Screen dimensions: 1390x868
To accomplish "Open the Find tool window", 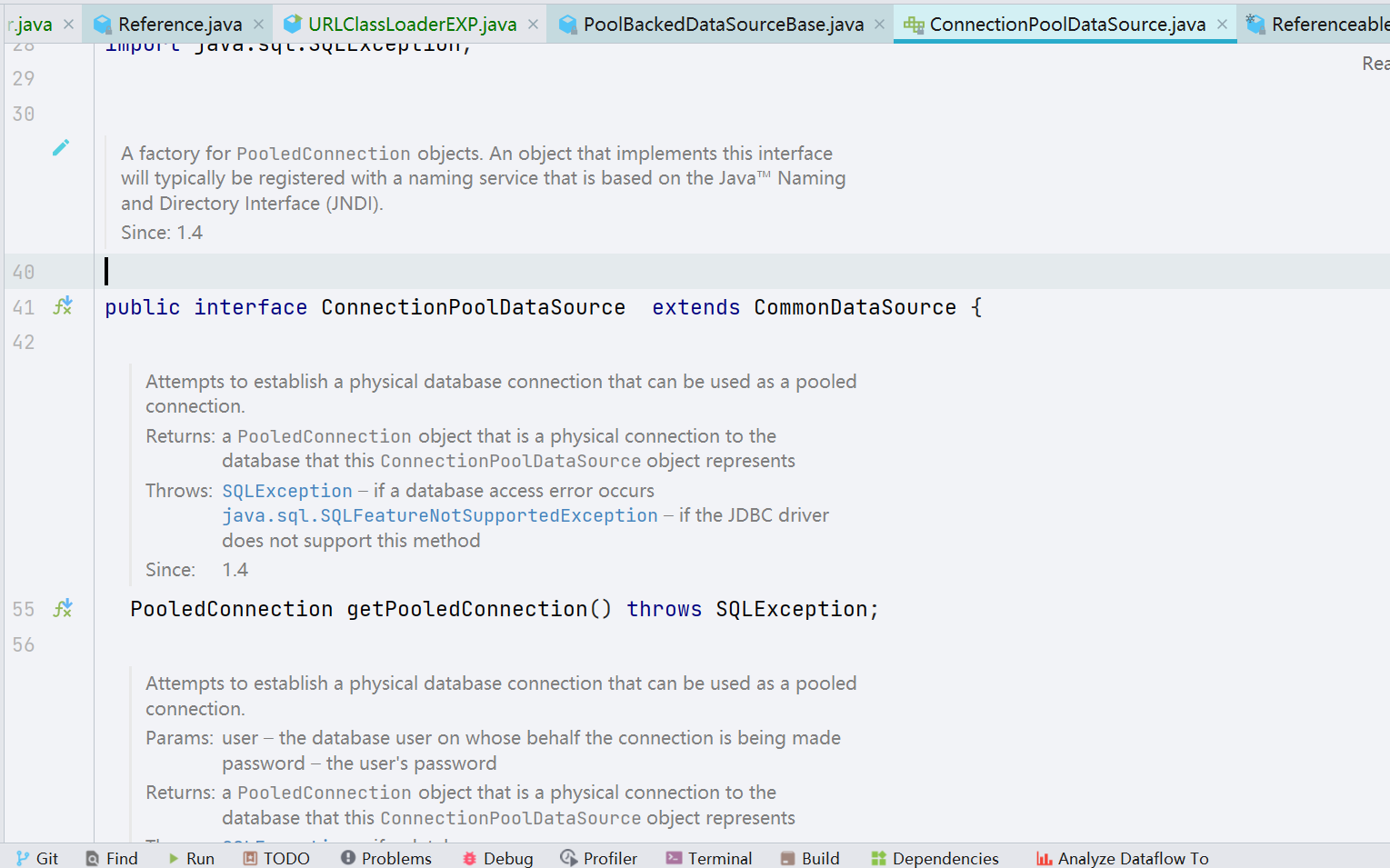I will coord(112,858).
